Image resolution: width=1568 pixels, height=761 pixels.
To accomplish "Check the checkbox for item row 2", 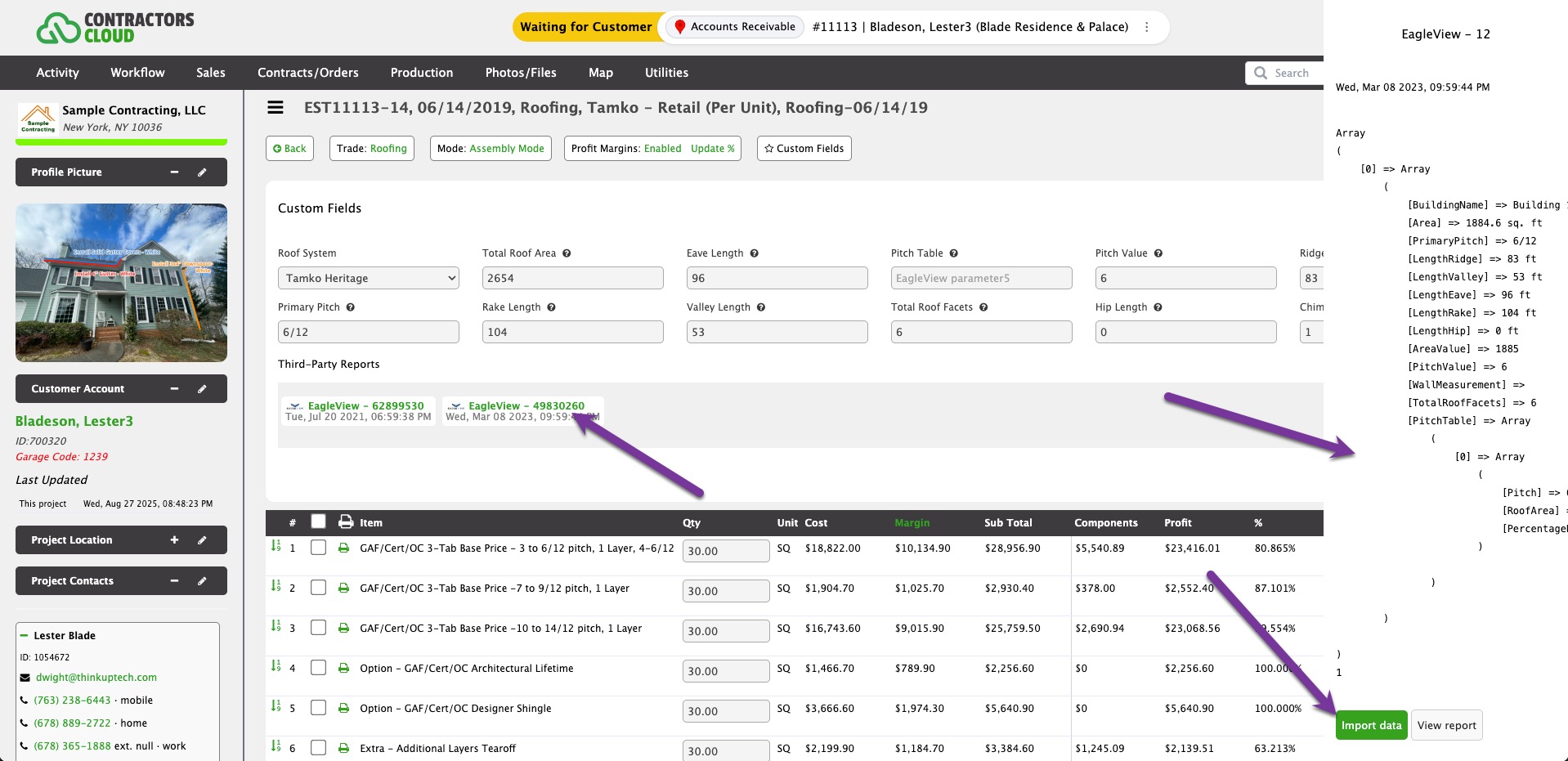I will [319, 588].
